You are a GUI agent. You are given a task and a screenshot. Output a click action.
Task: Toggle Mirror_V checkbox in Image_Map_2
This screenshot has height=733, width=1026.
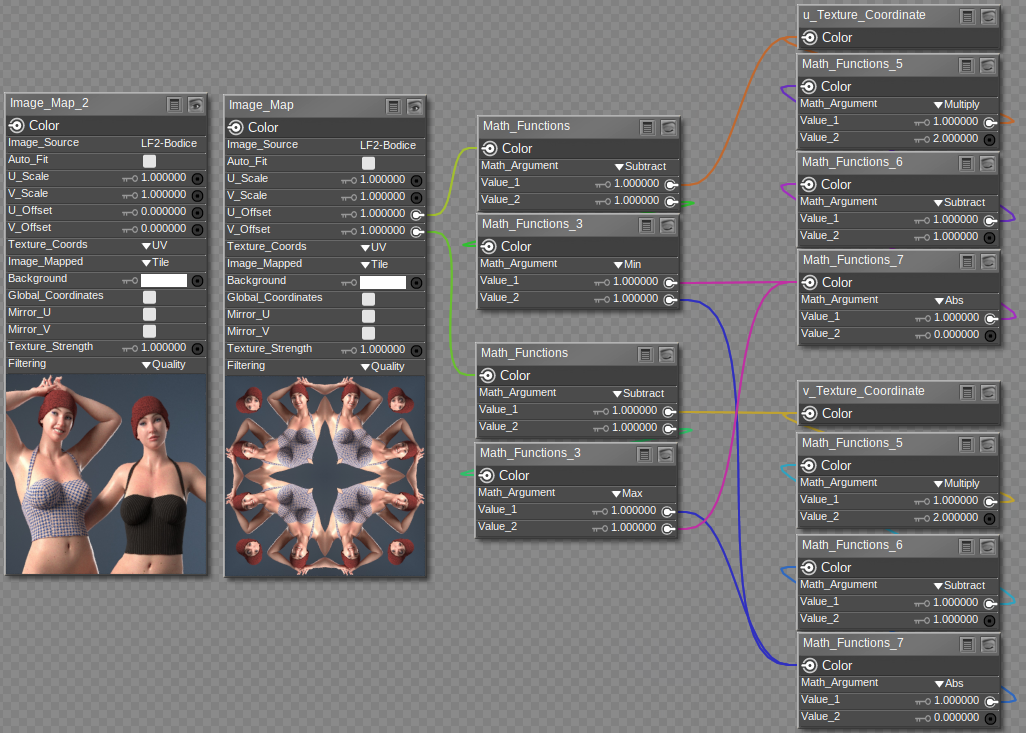(x=150, y=331)
